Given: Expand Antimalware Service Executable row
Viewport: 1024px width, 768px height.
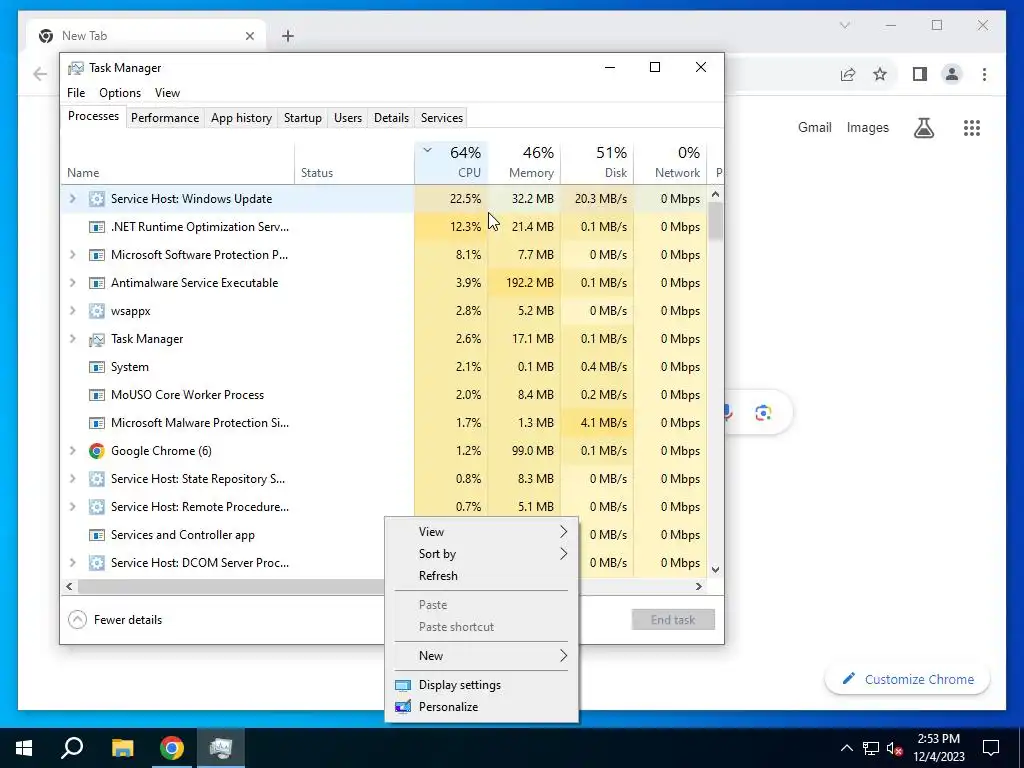Looking at the screenshot, I should 72,283.
